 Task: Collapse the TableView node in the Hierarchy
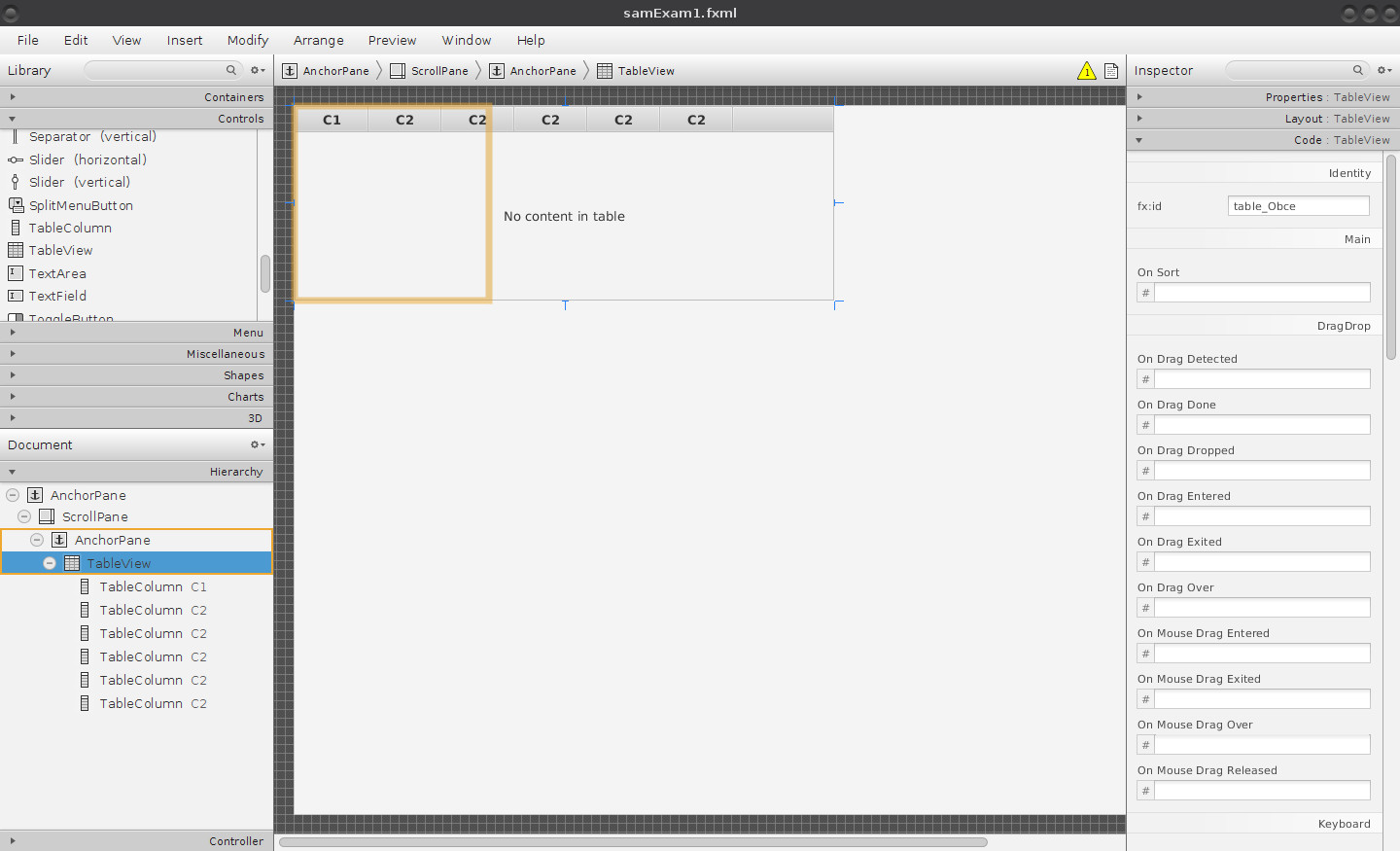(50, 562)
